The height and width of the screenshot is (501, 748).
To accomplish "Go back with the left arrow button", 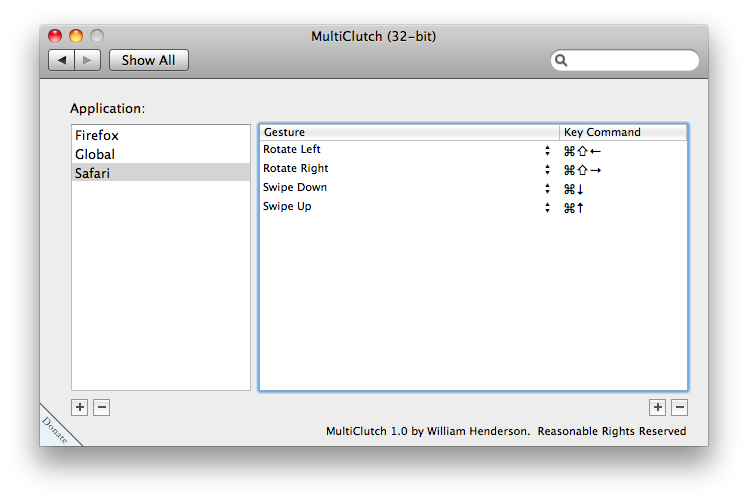I will coord(62,60).
